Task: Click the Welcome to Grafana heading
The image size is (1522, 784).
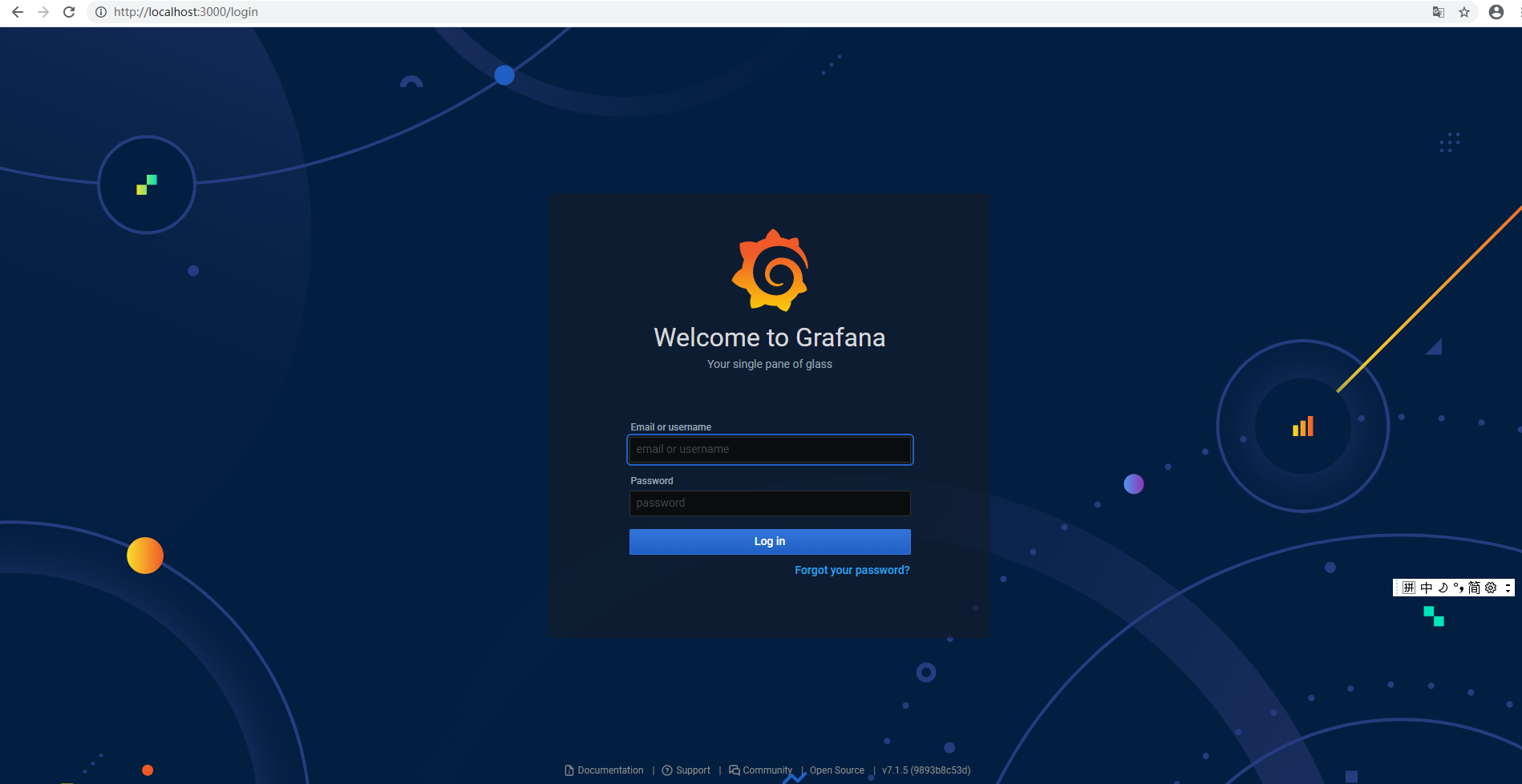Action: pos(770,337)
